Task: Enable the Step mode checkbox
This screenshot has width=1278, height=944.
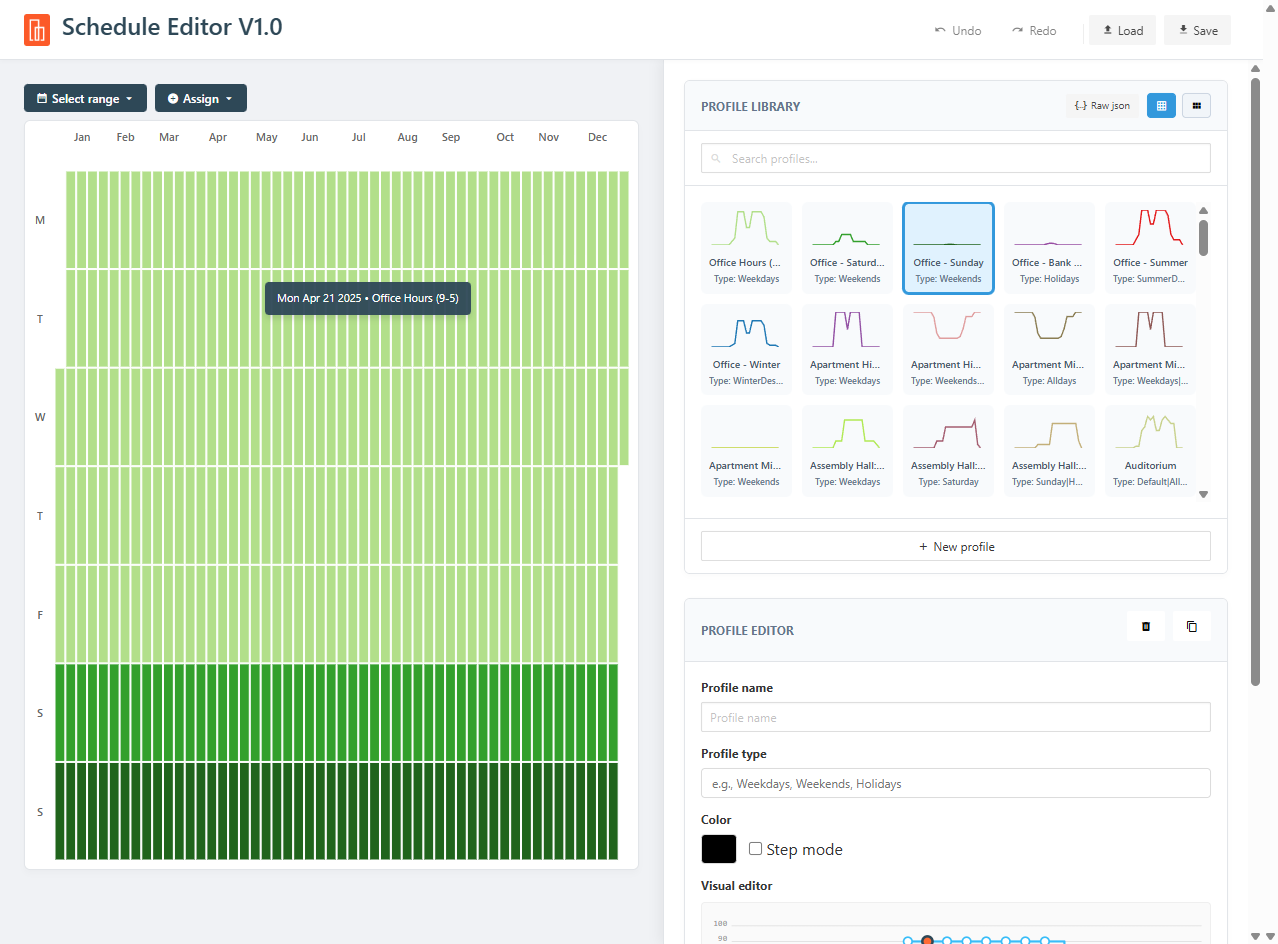Action: (756, 849)
